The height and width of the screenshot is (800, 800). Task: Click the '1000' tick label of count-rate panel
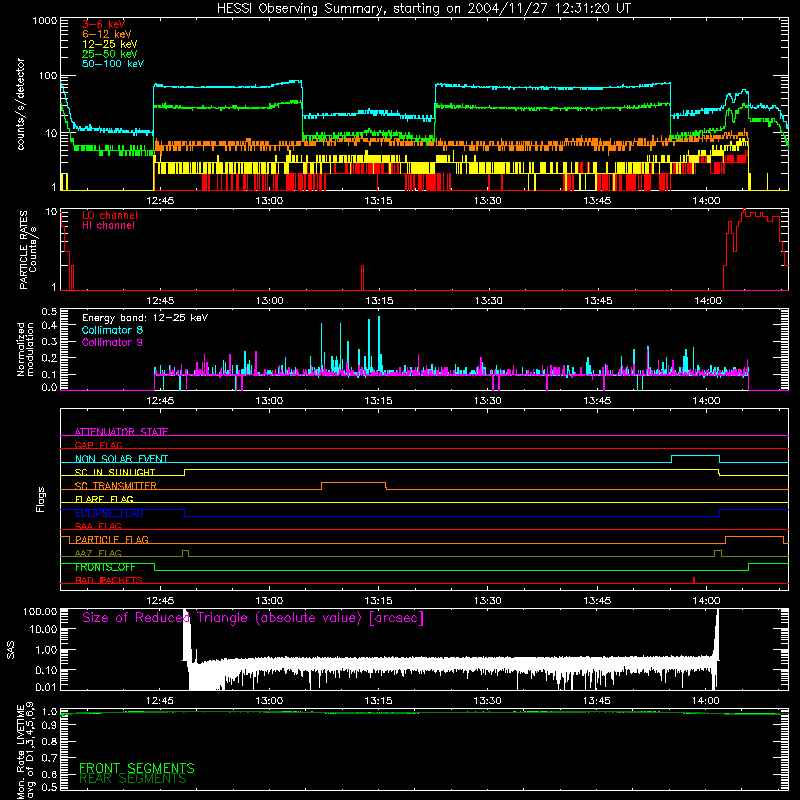click(44, 21)
